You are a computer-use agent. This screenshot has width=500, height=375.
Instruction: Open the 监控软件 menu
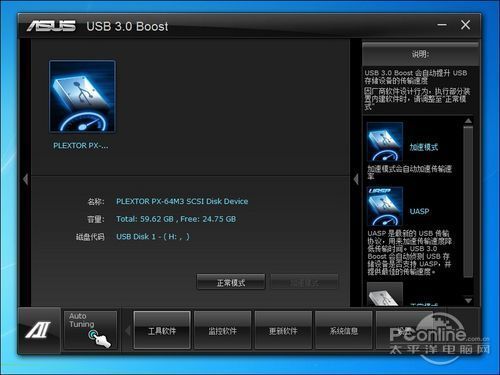pos(222,330)
